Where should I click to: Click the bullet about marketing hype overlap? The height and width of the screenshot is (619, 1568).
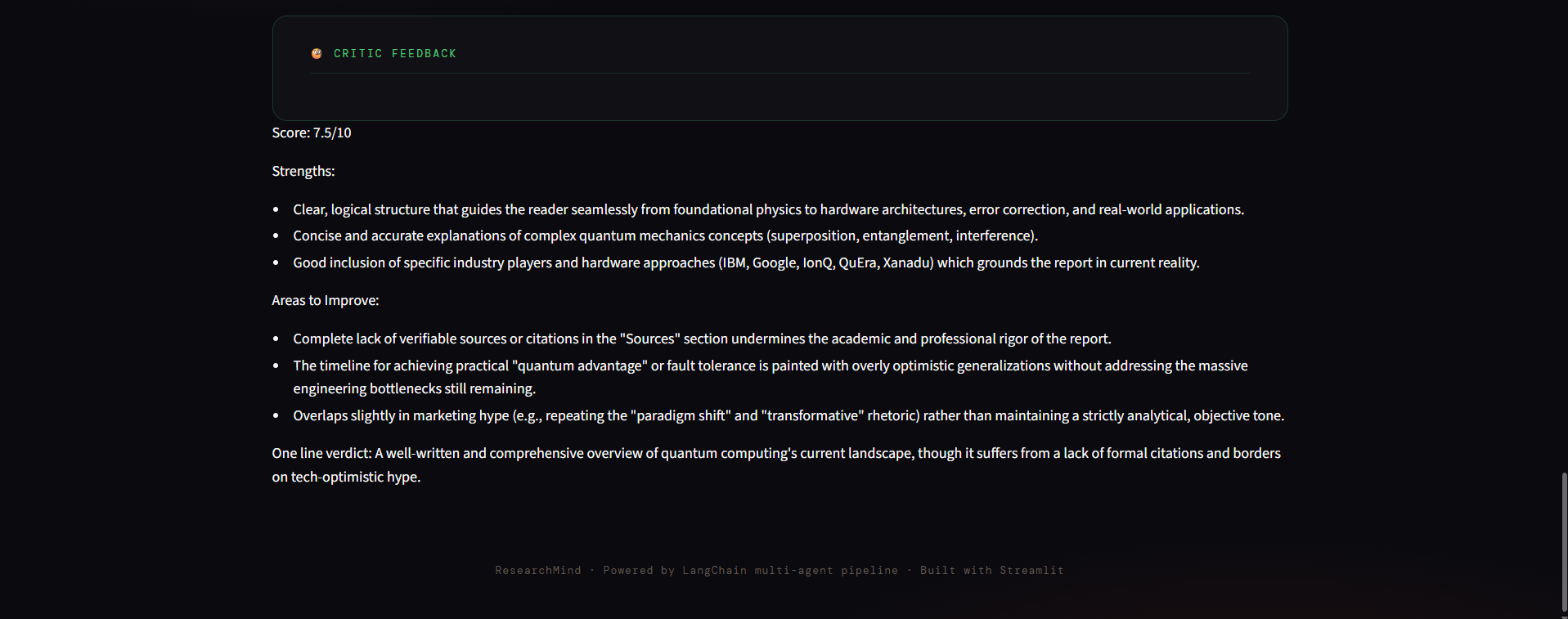pos(788,415)
